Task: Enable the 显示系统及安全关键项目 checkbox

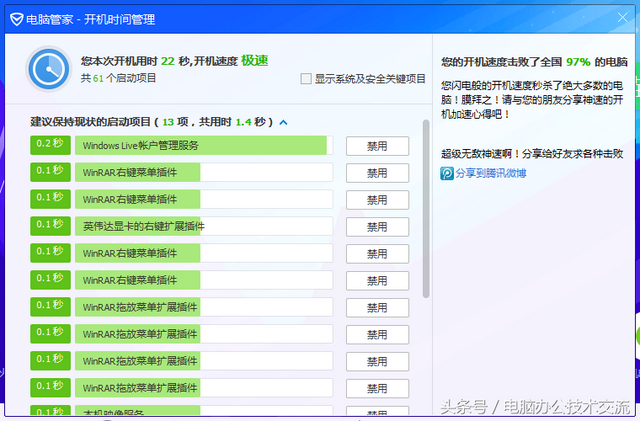Action: (306, 78)
